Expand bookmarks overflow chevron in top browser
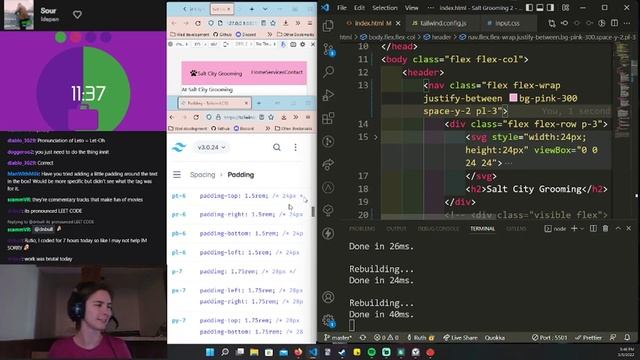This screenshot has height=360, width=640. [x=269, y=35]
